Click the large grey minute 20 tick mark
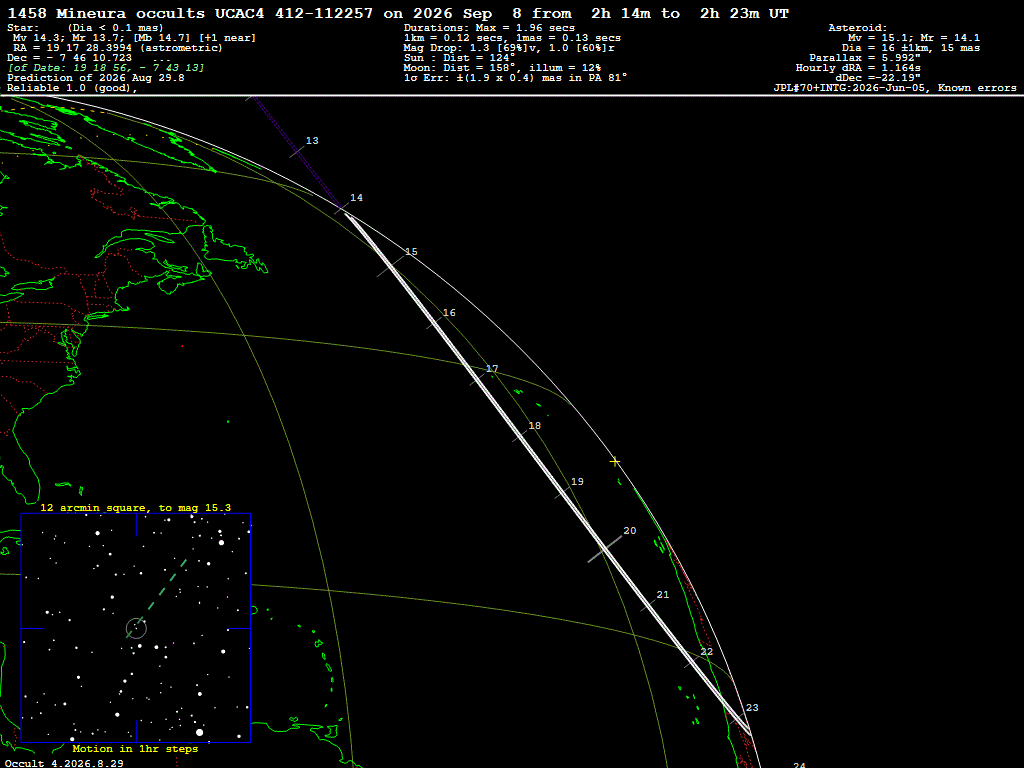The width and height of the screenshot is (1024, 768). [x=605, y=549]
